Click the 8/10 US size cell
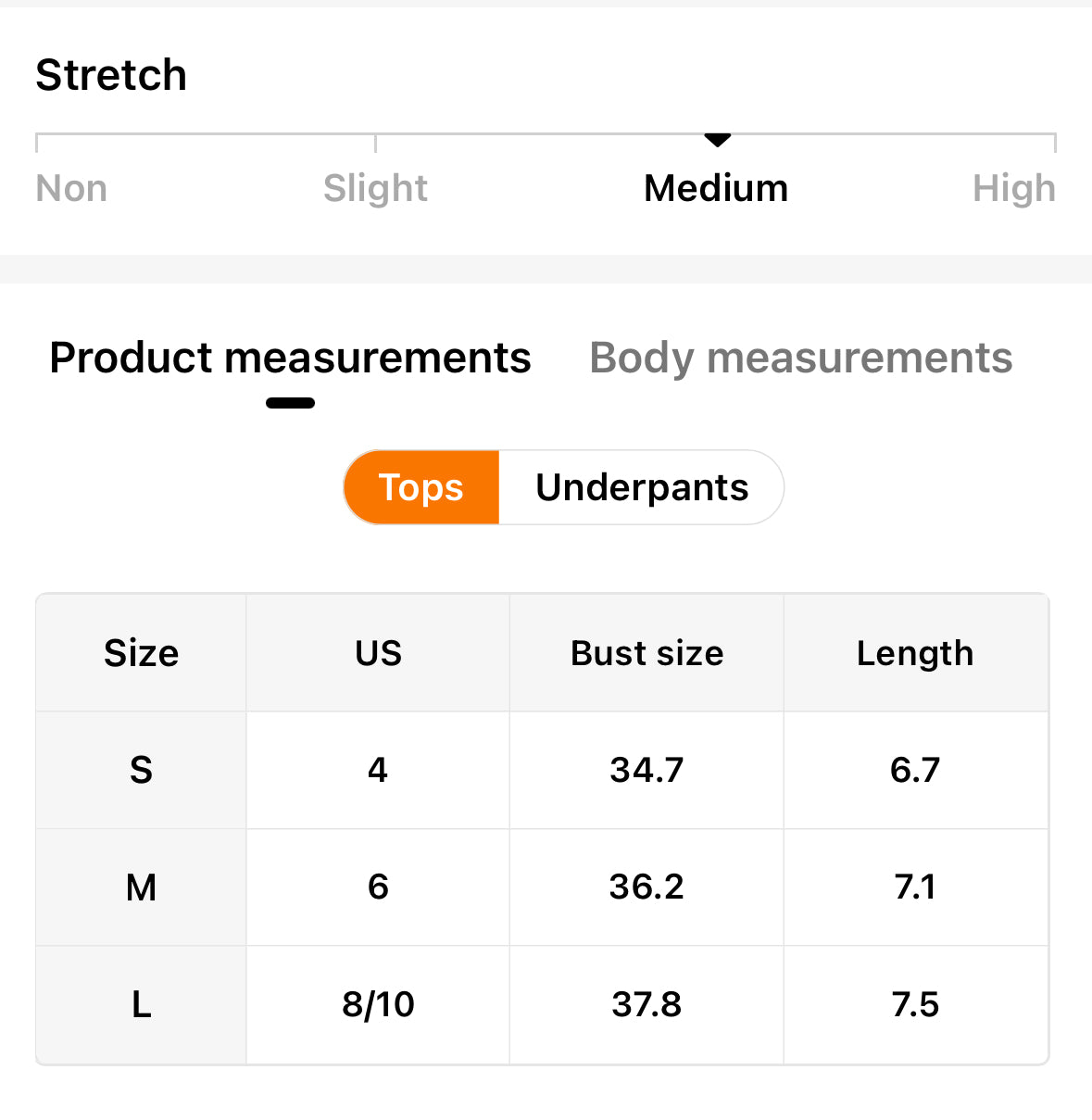This screenshot has width=1092, height=1120. 378,1004
